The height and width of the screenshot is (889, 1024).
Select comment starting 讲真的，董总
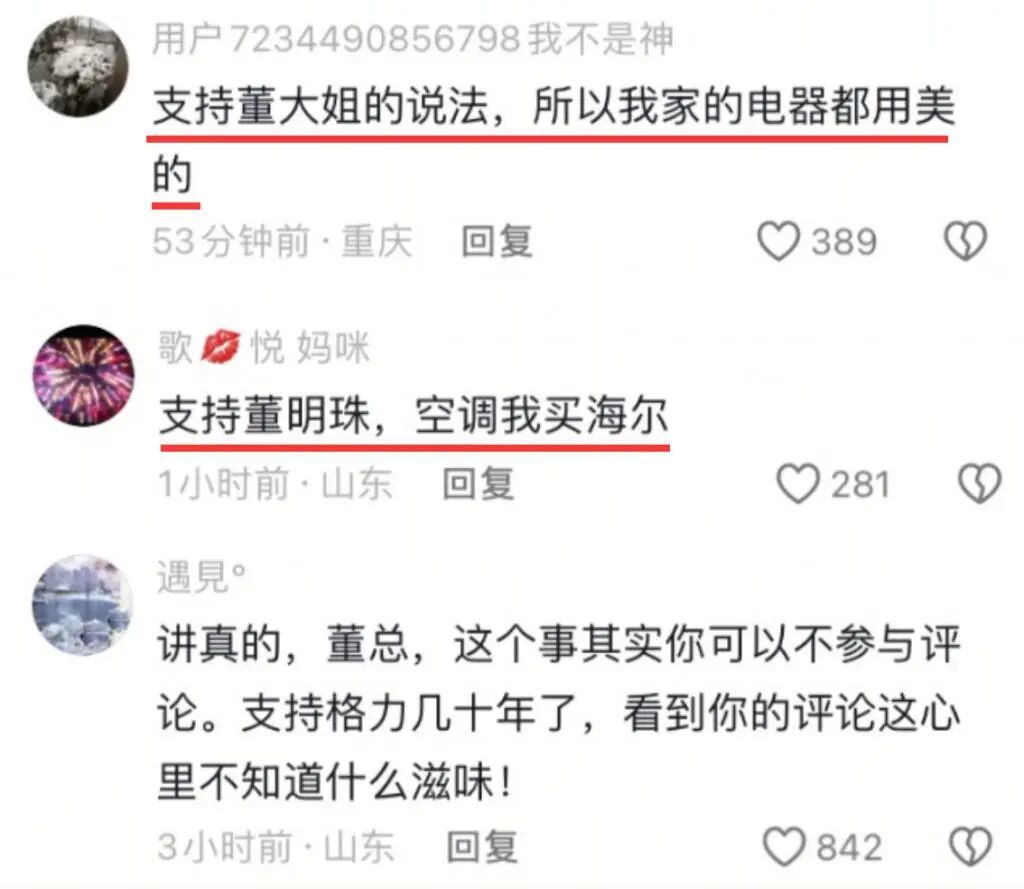559,713
